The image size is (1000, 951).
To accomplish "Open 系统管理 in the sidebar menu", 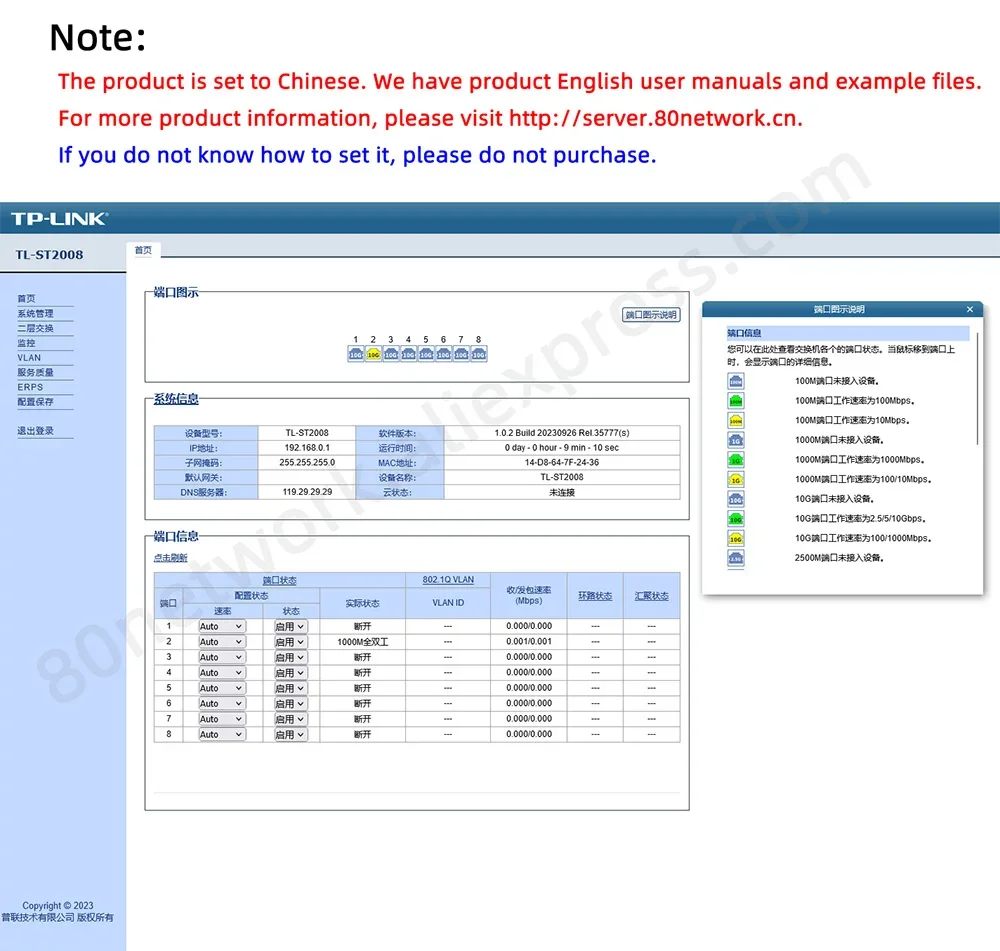I will [x=35, y=314].
